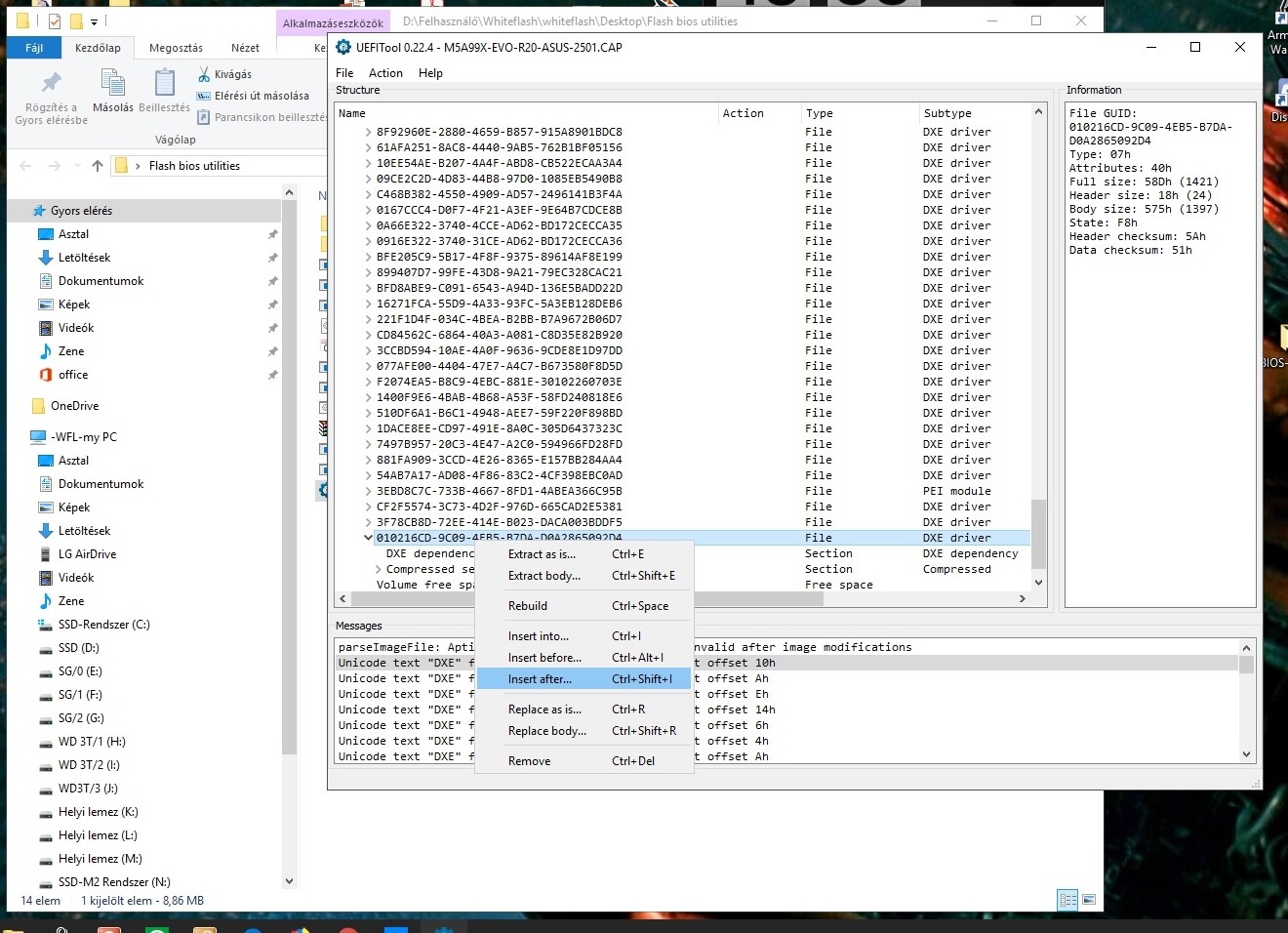Open SSD-Rendszer (C:) drive

coord(103,625)
